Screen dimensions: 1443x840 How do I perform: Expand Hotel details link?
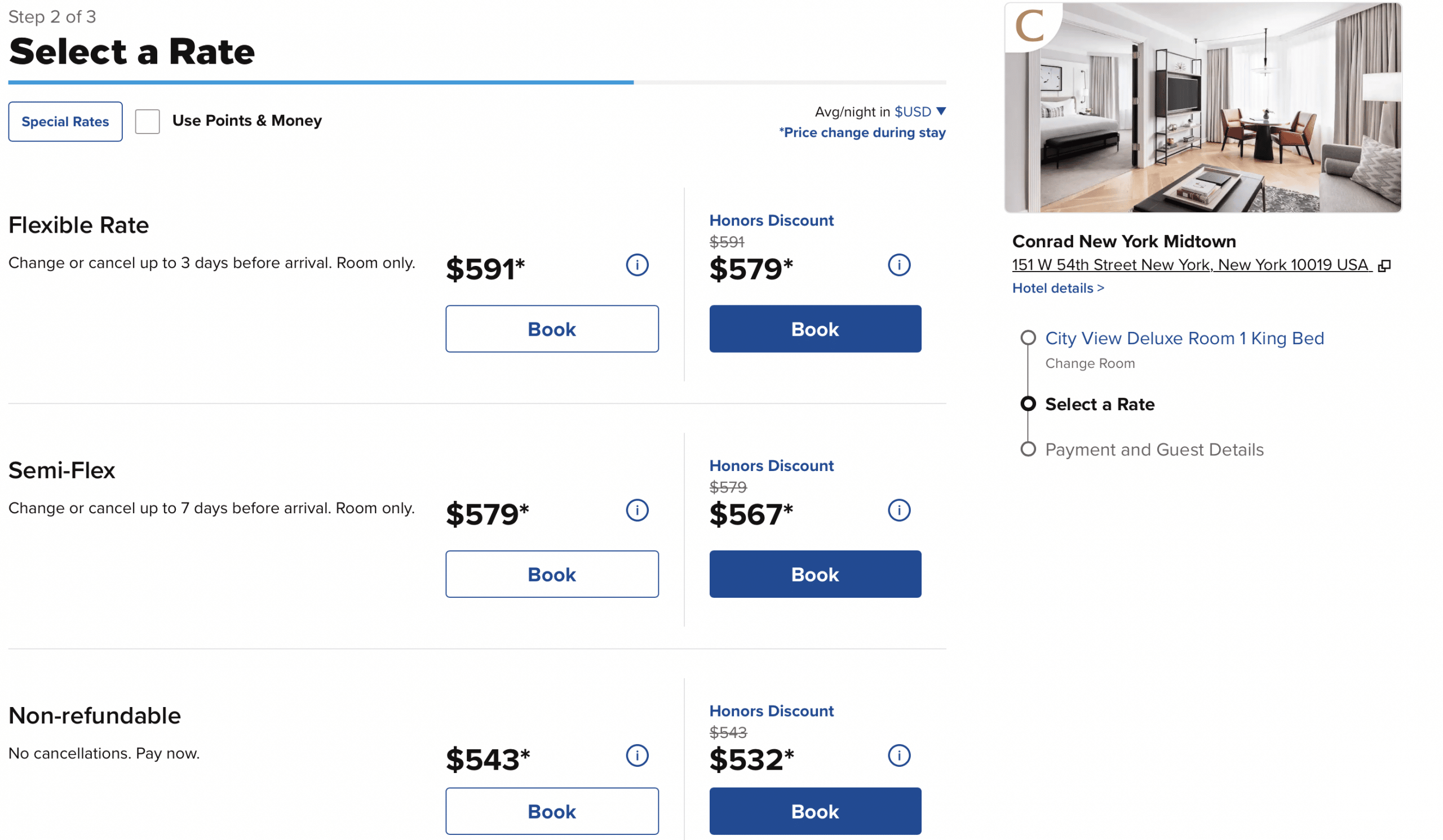point(1057,288)
